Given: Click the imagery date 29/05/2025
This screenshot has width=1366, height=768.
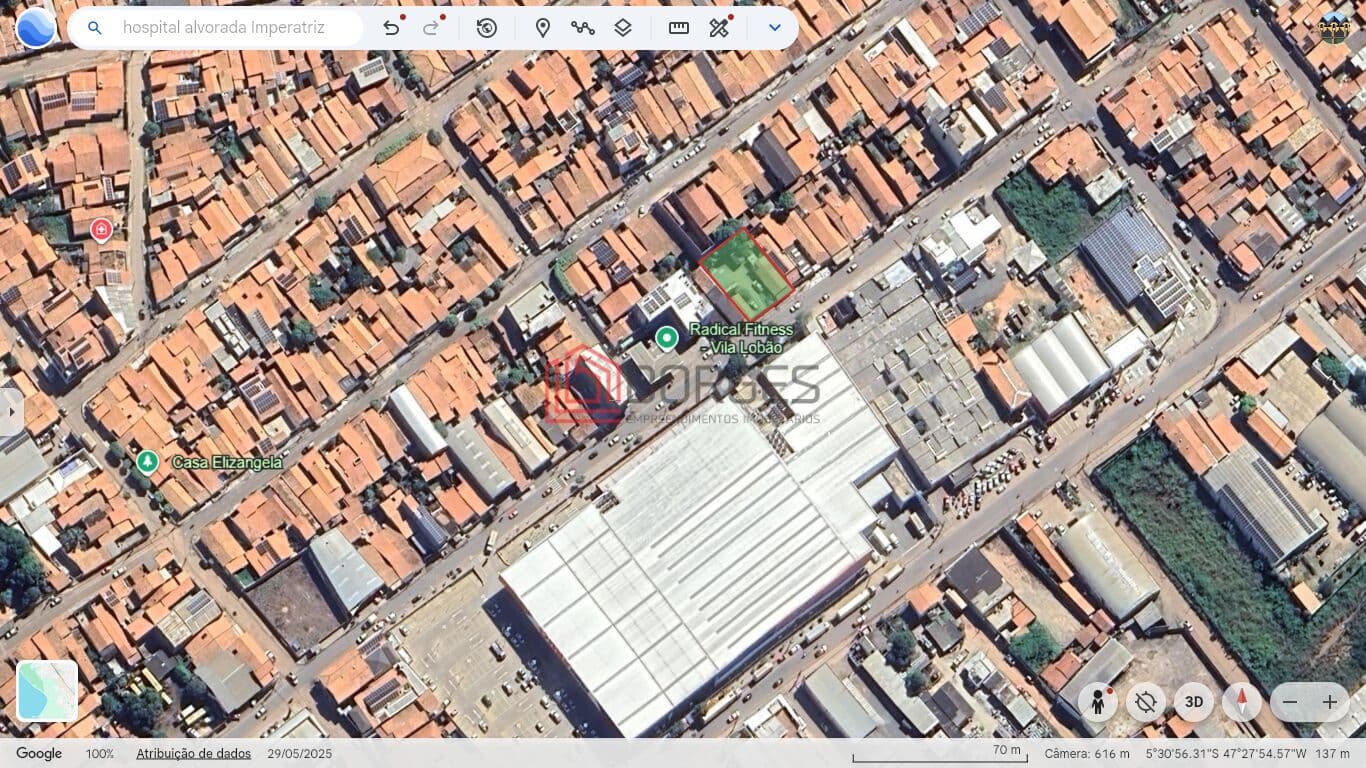Looking at the screenshot, I should (x=300, y=754).
